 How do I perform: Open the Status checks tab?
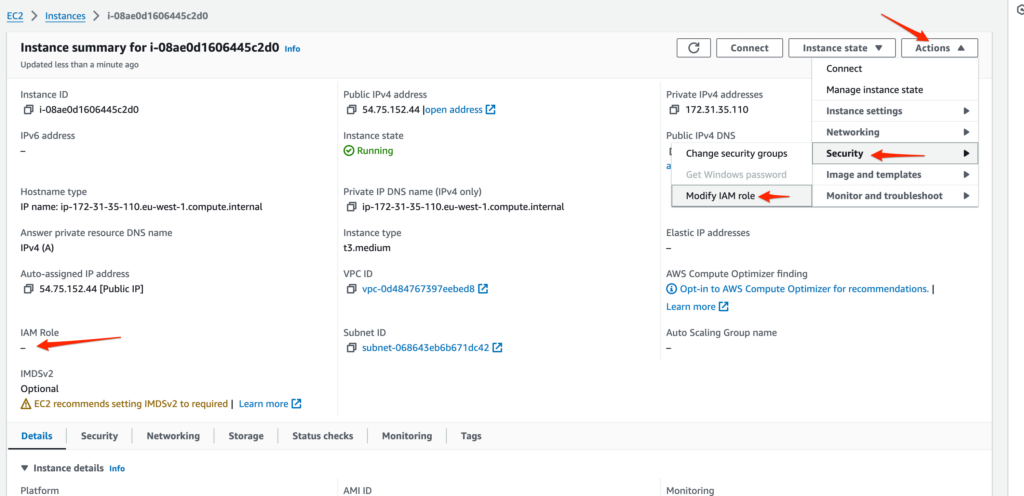[323, 436]
